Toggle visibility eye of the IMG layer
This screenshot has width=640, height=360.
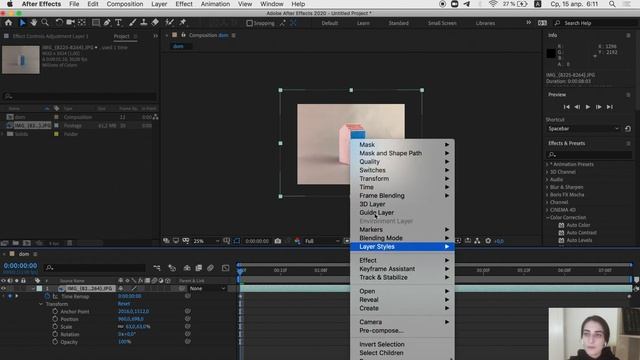point(3,289)
